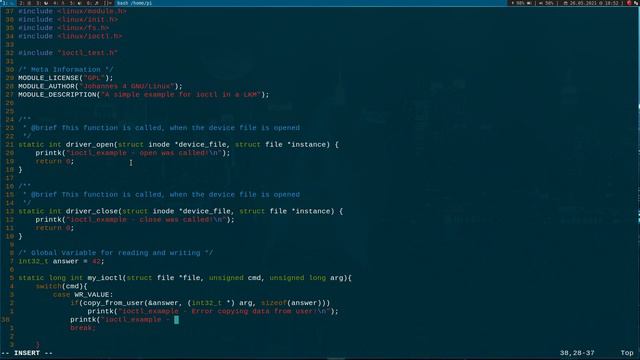This screenshot has width=640, height=360.
Task: Switch to workspace 3 in the top bar
Action: click(x=42, y=3)
